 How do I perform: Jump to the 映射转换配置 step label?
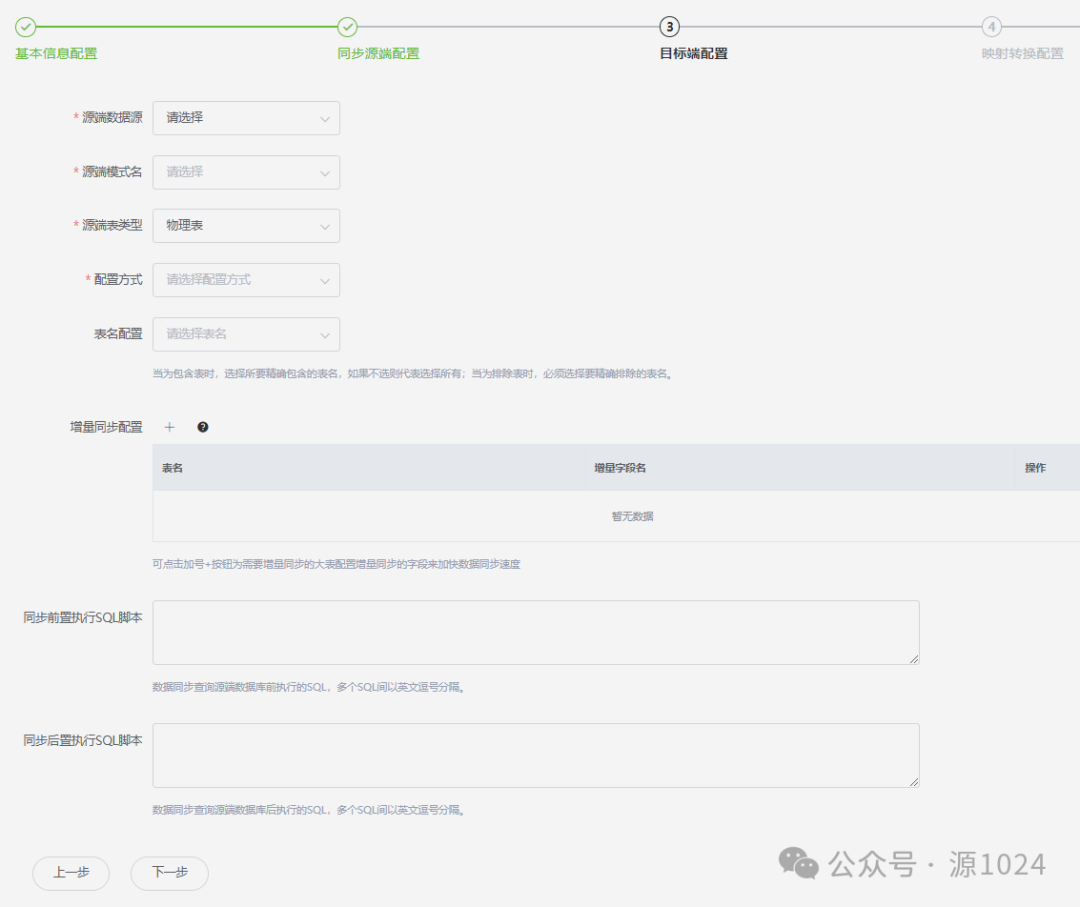(x=1022, y=54)
